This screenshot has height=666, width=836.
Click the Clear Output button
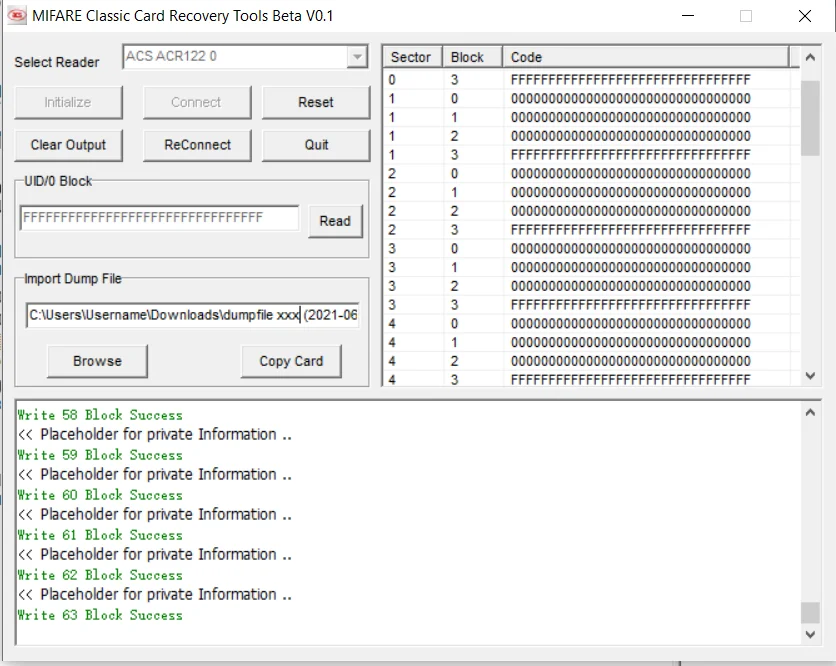(x=68, y=145)
